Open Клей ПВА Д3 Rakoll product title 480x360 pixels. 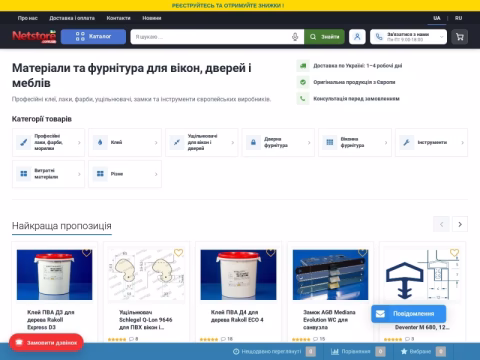coord(51,320)
